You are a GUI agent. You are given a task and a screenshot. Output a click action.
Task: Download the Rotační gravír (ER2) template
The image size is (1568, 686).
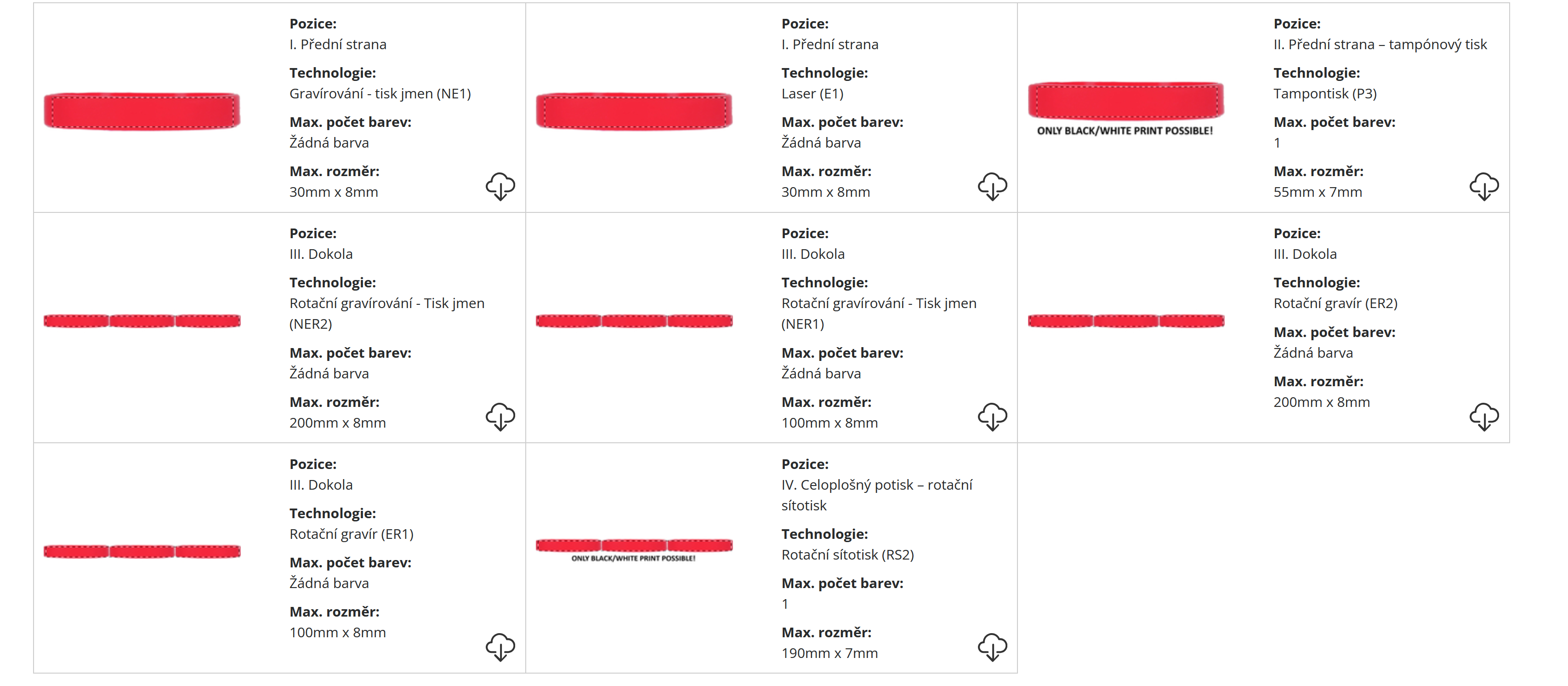click(x=1483, y=417)
